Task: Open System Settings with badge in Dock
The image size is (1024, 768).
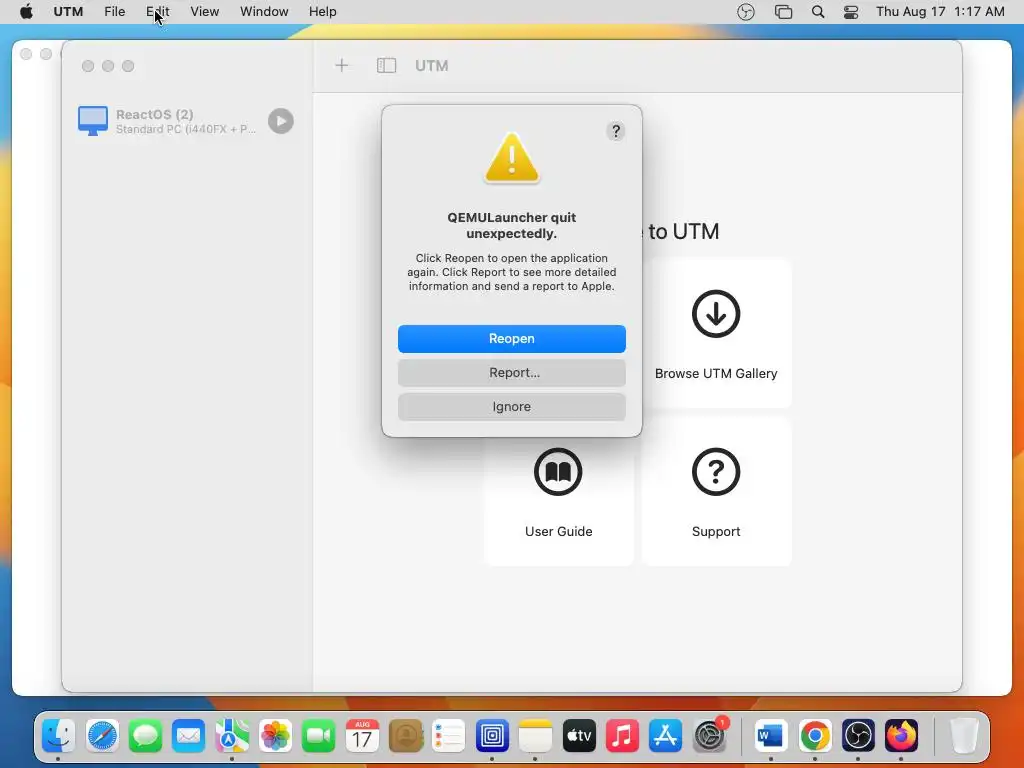Action: click(x=709, y=736)
